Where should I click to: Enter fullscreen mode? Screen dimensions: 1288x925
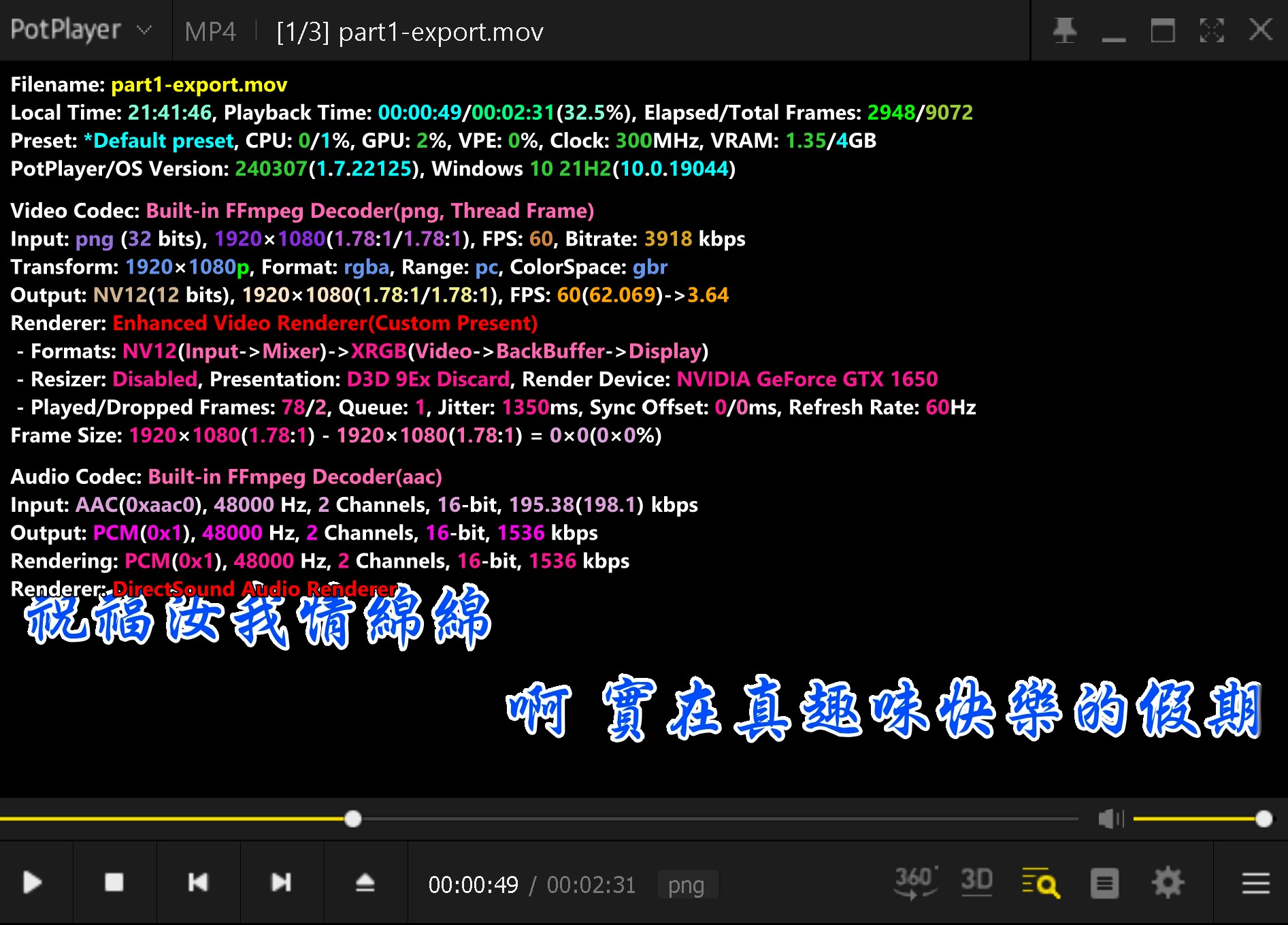(x=1212, y=31)
